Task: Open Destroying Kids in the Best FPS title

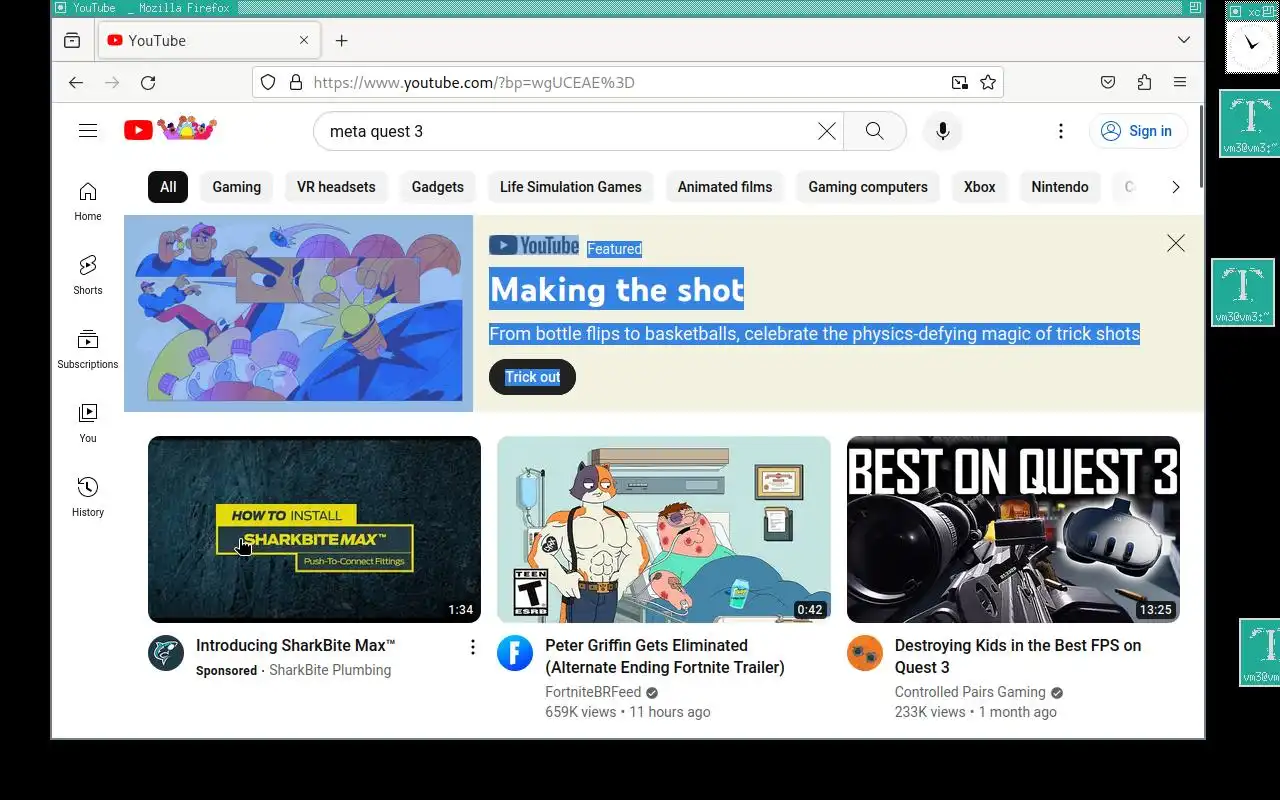Action: (x=1018, y=656)
